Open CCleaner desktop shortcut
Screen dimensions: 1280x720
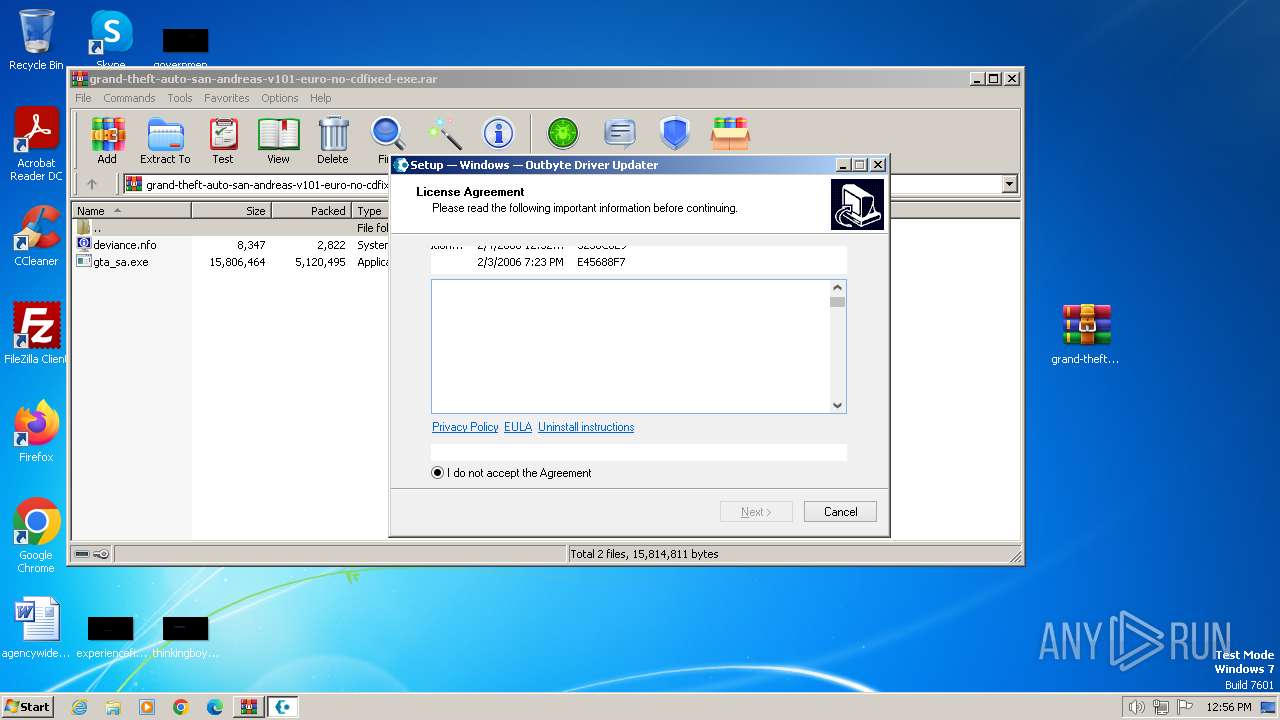coord(36,236)
